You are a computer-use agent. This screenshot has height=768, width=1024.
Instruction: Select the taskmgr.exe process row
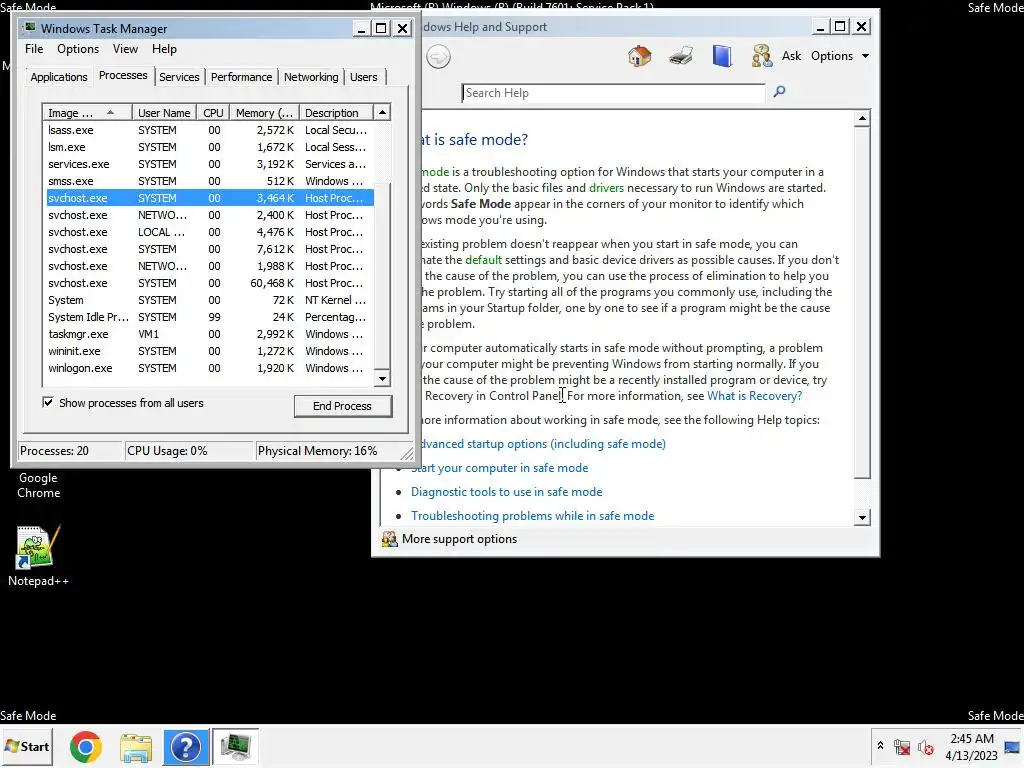coord(209,334)
